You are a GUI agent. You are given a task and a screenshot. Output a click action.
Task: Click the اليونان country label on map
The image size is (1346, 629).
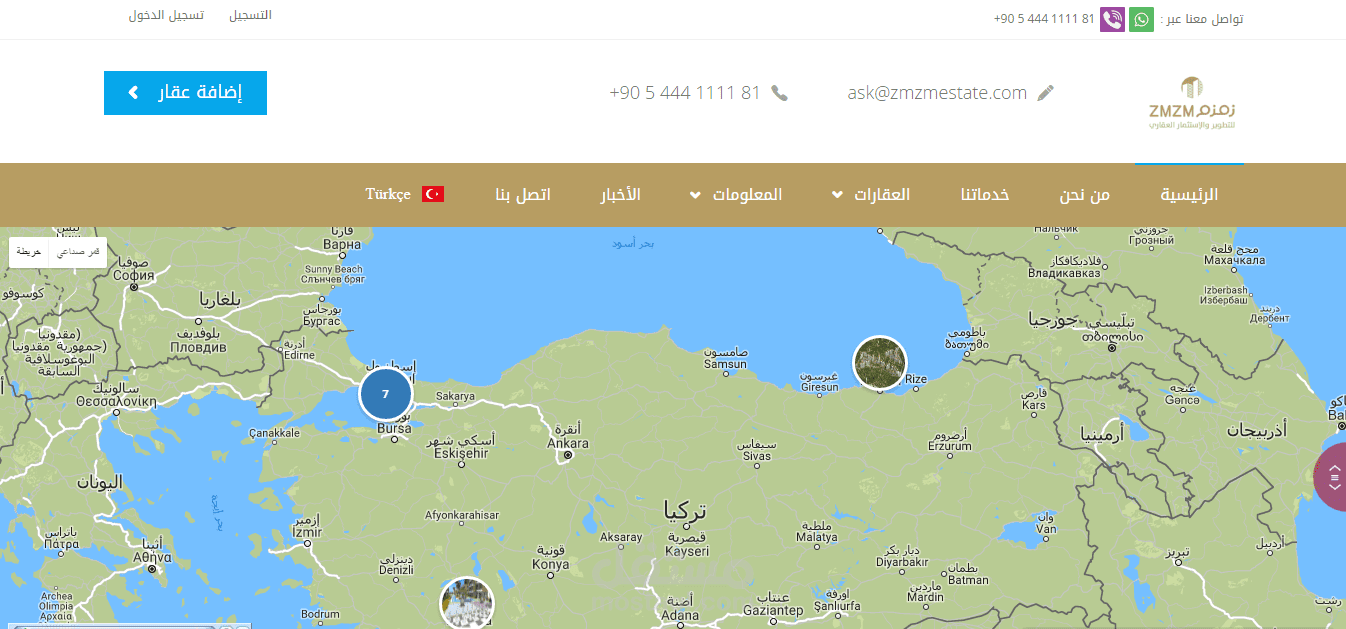99,482
